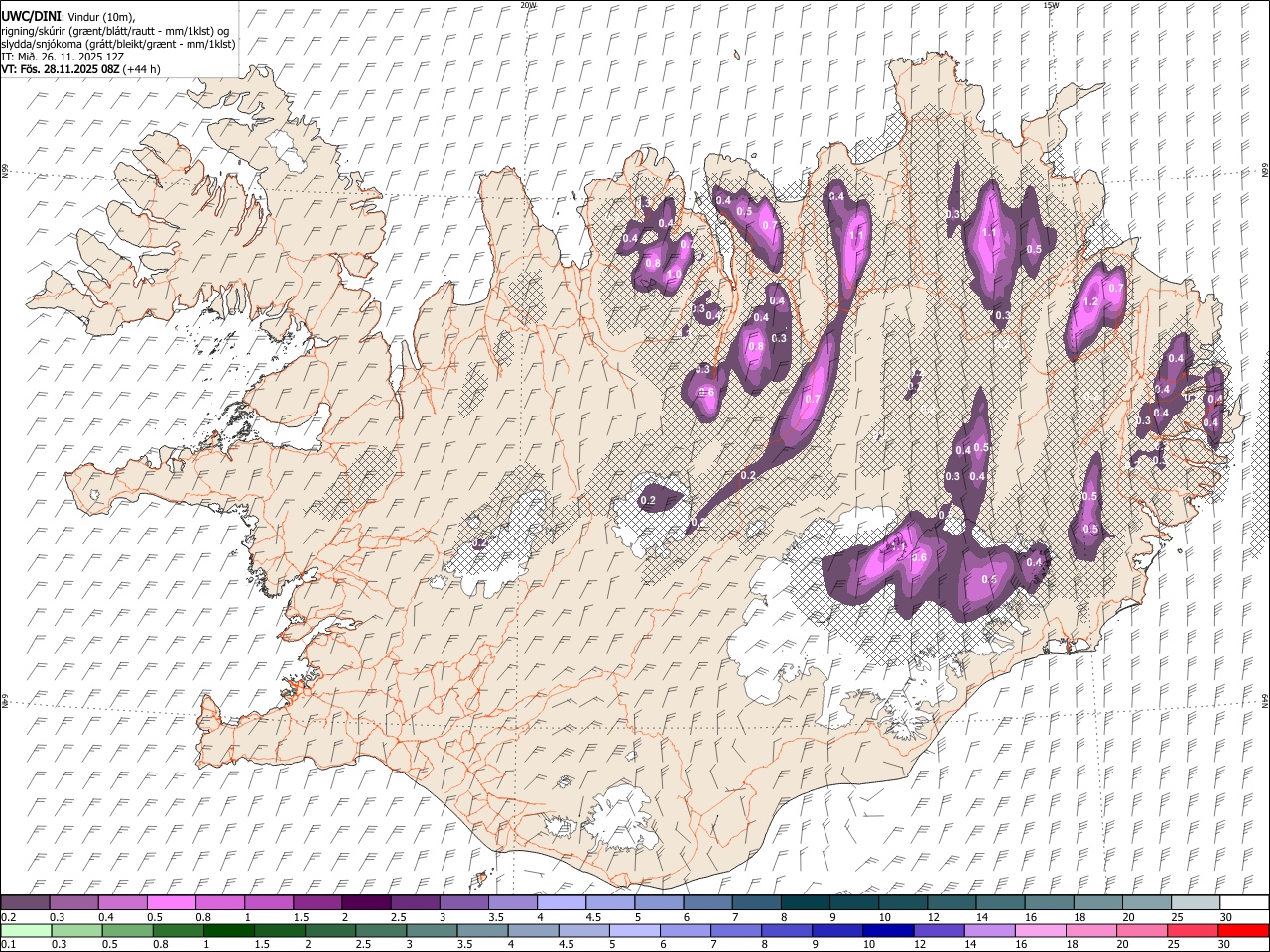Click the '15W' longitude label
1270x952 pixels.
pyautogui.click(x=1051, y=4)
